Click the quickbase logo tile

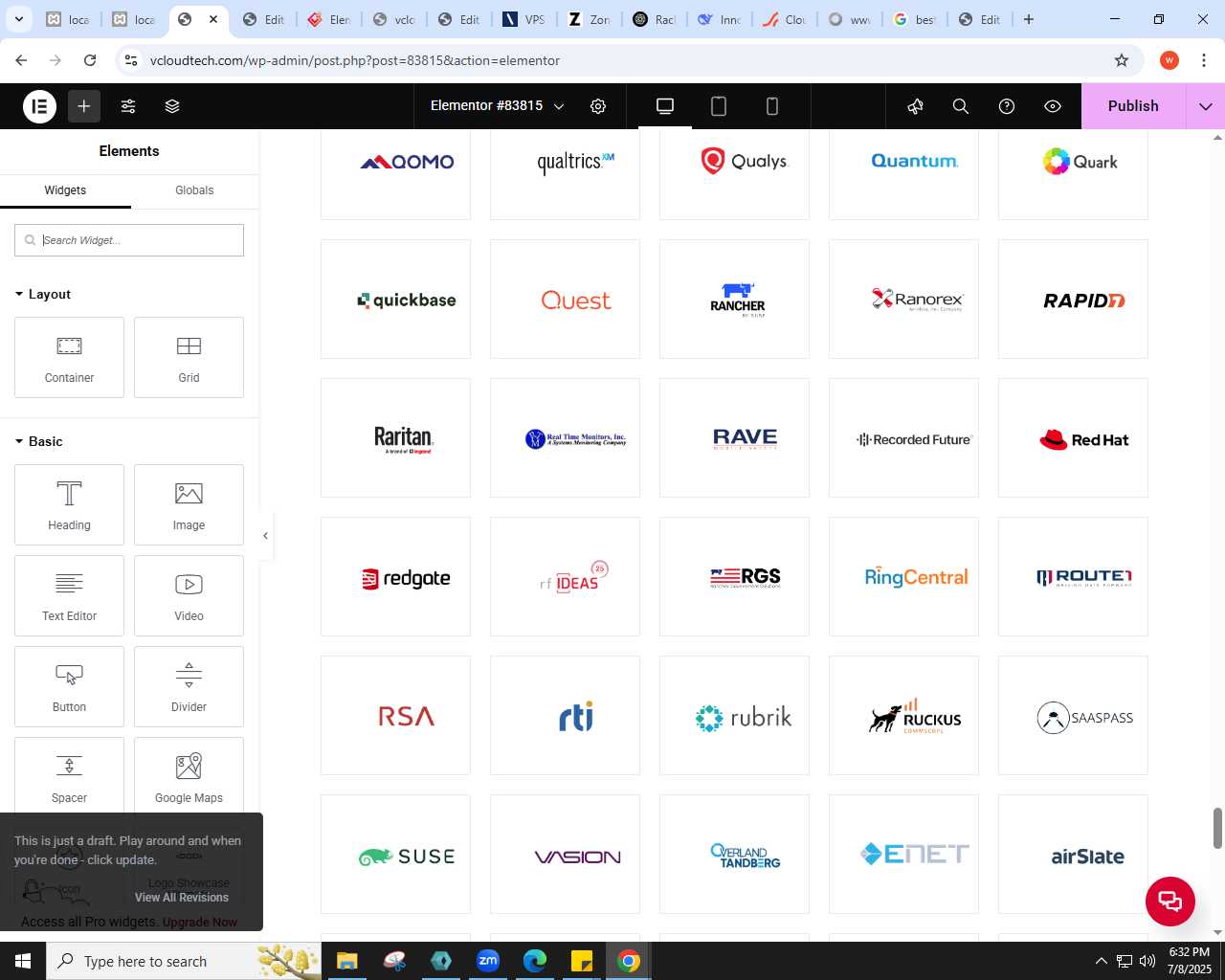(x=395, y=300)
